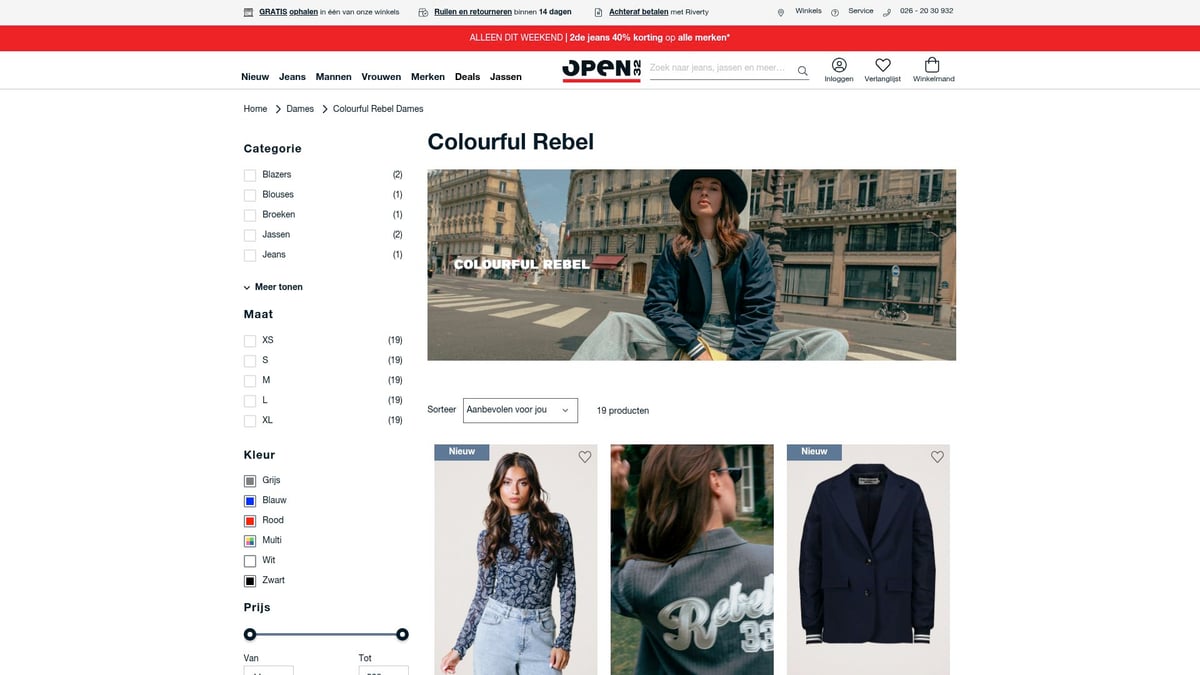1200x675 pixels.
Task: Click the Dames breadcrumb link
Action: coord(300,109)
